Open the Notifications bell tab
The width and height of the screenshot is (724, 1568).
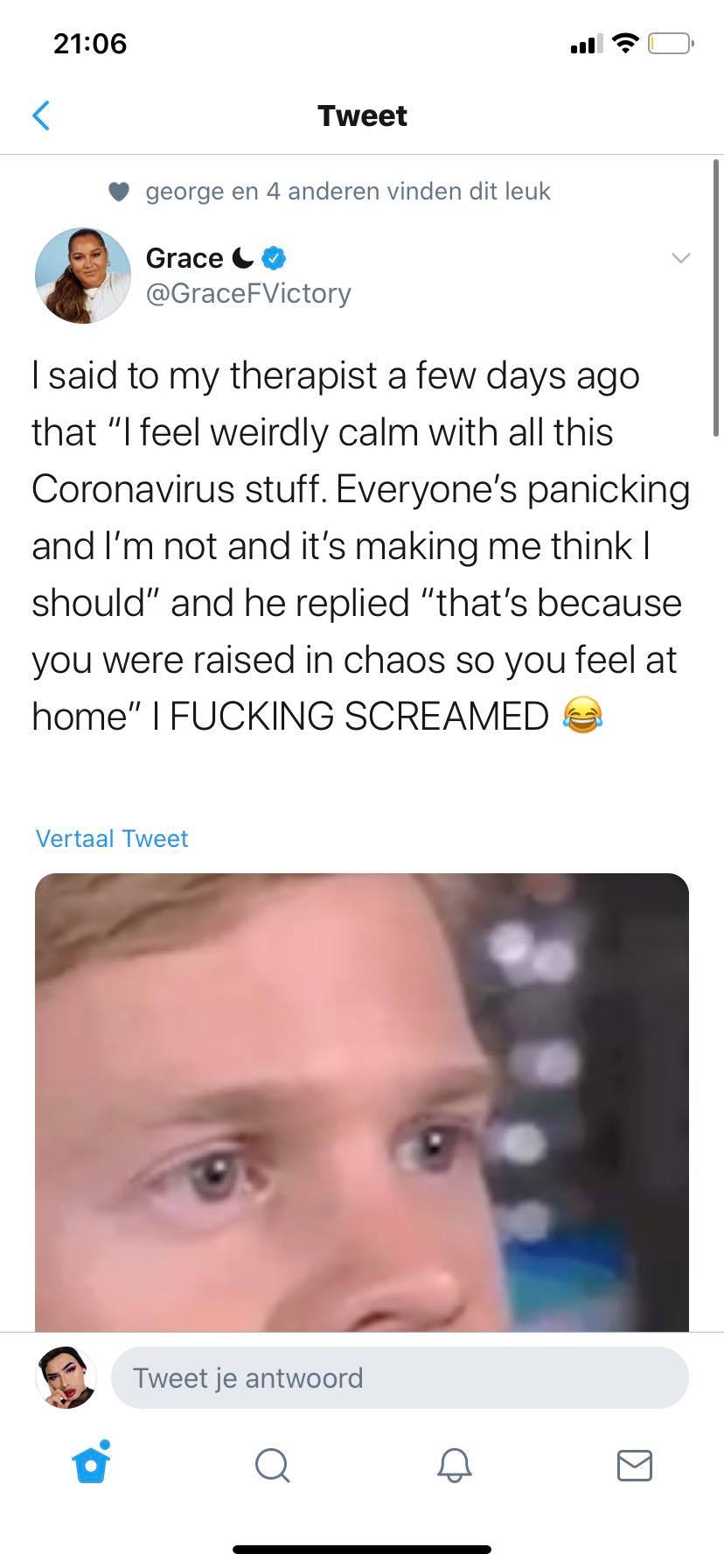point(454,1465)
